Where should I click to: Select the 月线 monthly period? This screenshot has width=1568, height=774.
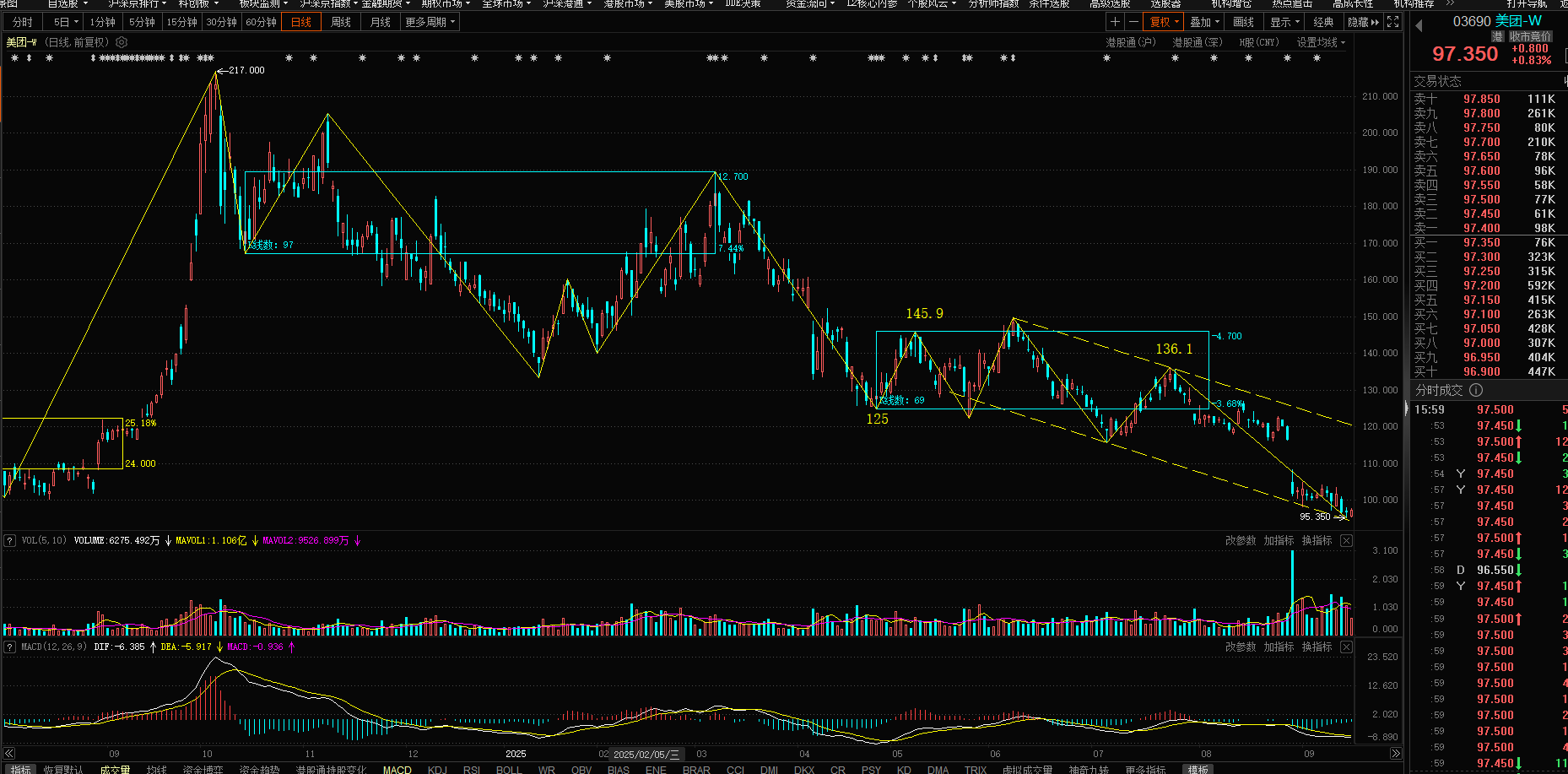pyautogui.click(x=381, y=22)
